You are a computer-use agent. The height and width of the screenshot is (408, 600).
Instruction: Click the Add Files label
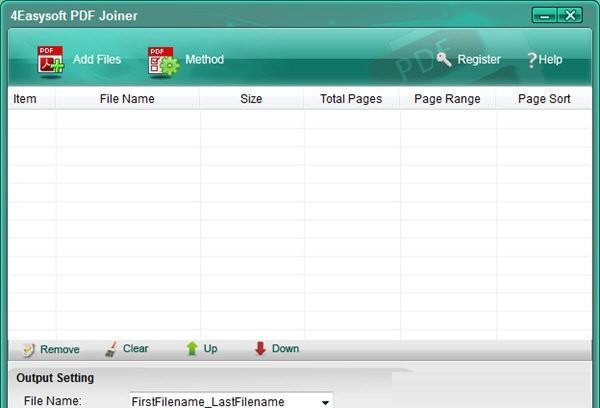[x=97, y=59]
